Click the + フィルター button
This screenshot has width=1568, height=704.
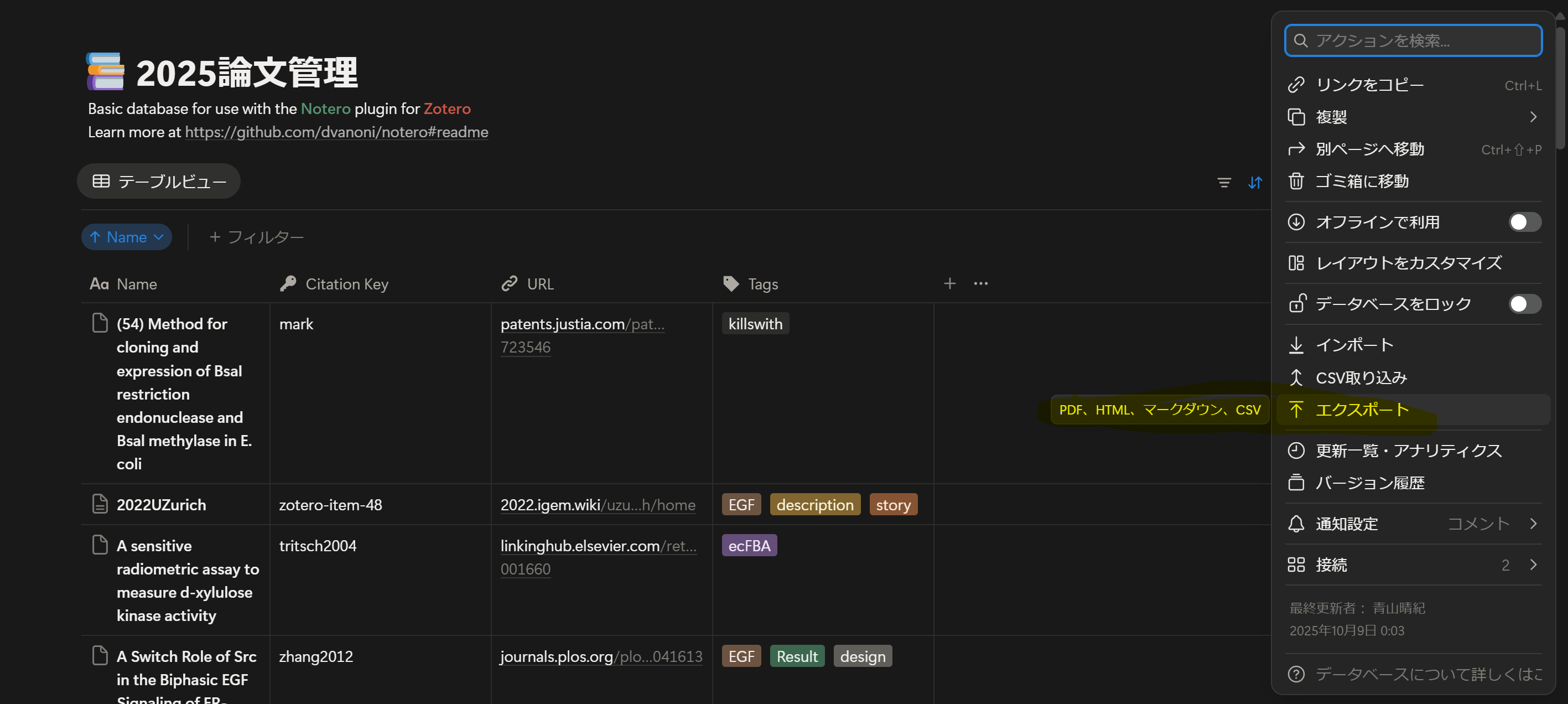pyautogui.click(x=256, y=237)
